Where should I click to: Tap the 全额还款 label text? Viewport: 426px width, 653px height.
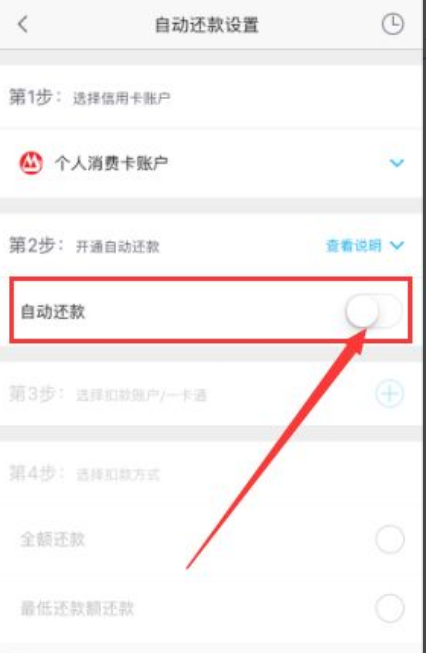[x=53, y=539]
